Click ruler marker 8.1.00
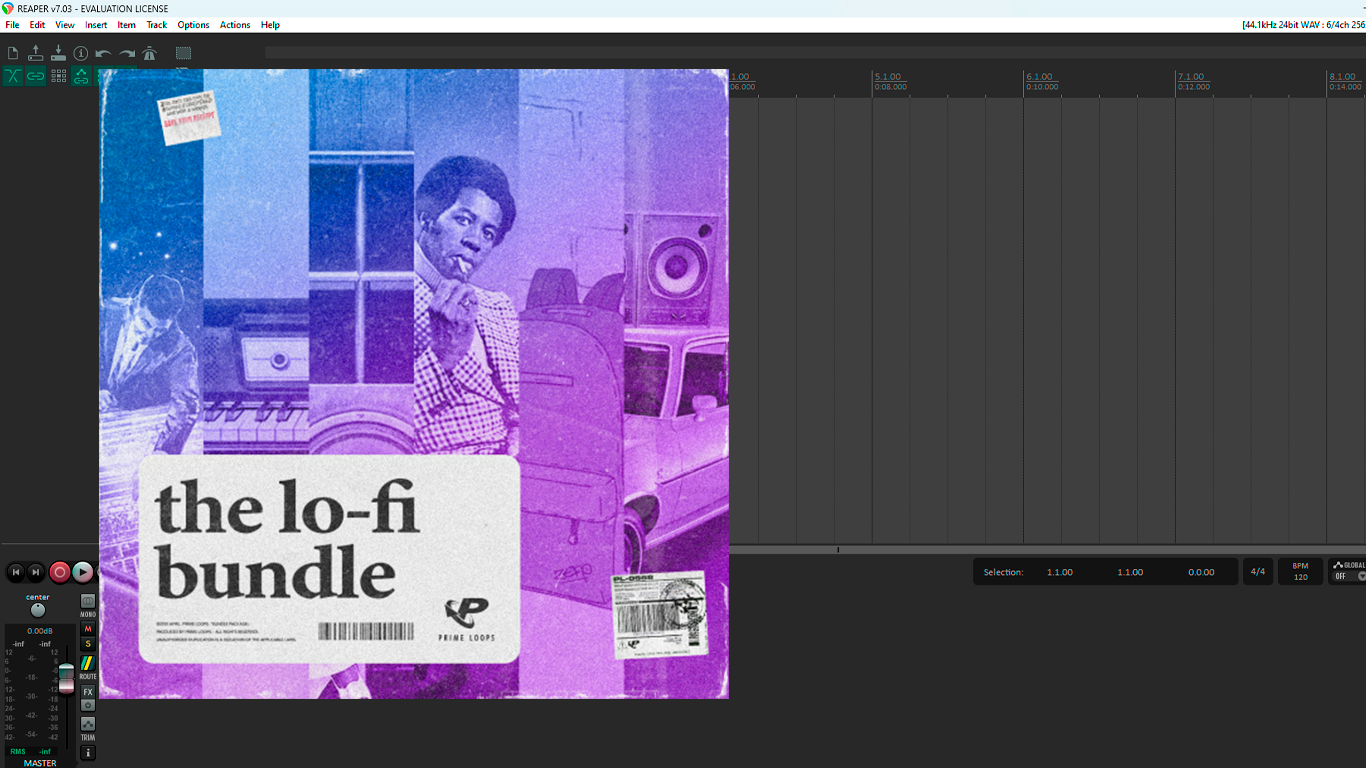 click(1343, 77)
